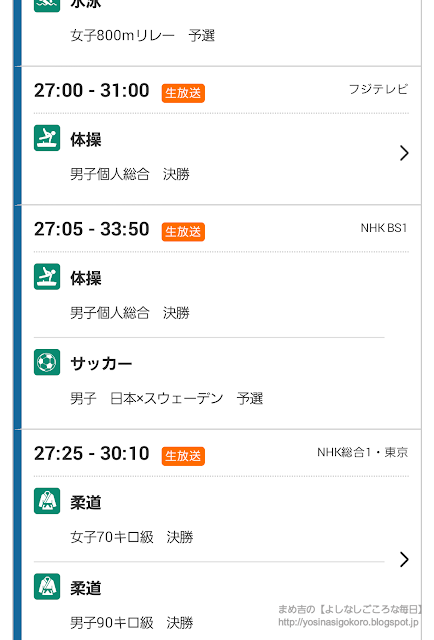Viewport: 434px width, 640px height.
Task: Open the 男子個人総合 決勝 entry on NHK BS1
Action: (x=209, y=296)
